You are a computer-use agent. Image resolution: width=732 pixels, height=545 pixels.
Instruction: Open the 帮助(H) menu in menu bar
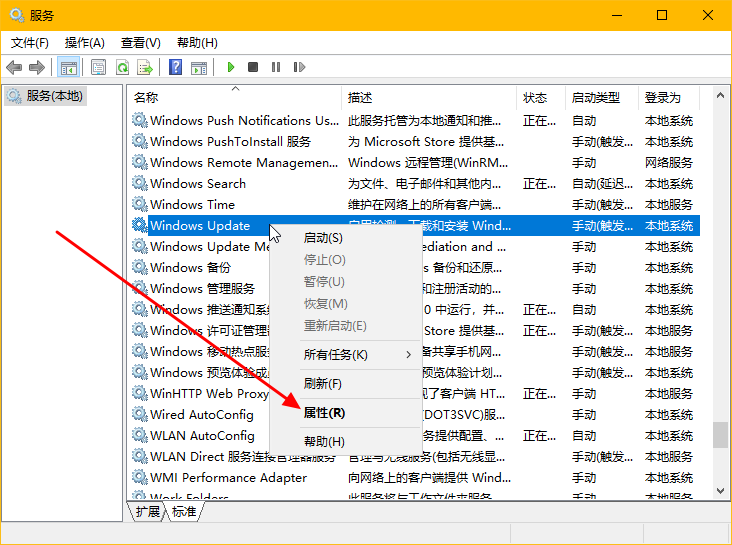click(x=197, y=43)
